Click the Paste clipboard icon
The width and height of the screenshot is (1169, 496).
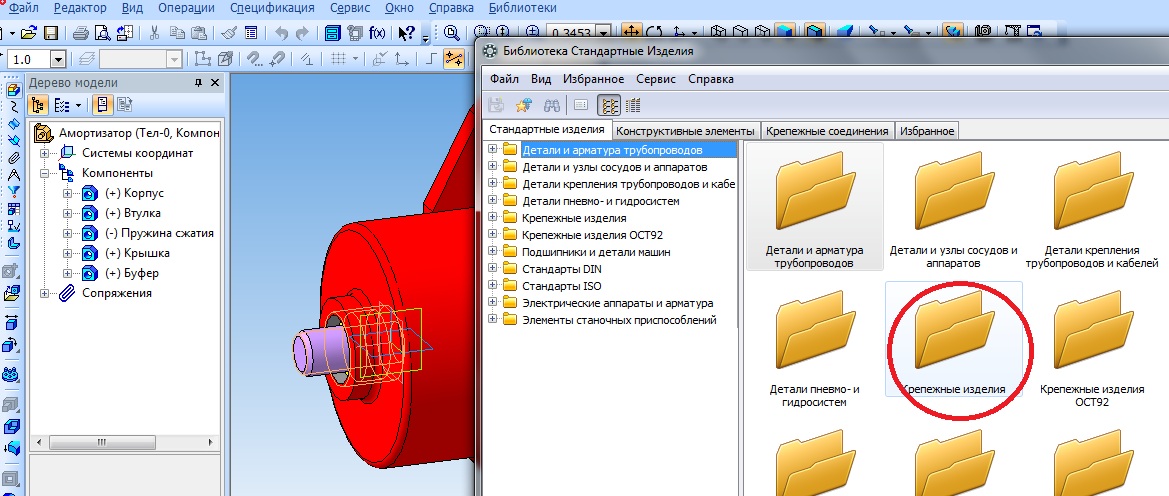pyautogui.click(x=198, y=33)
